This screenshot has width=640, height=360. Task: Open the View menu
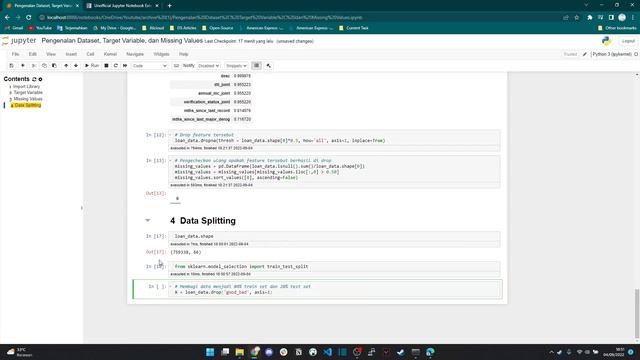coord(51,54)
